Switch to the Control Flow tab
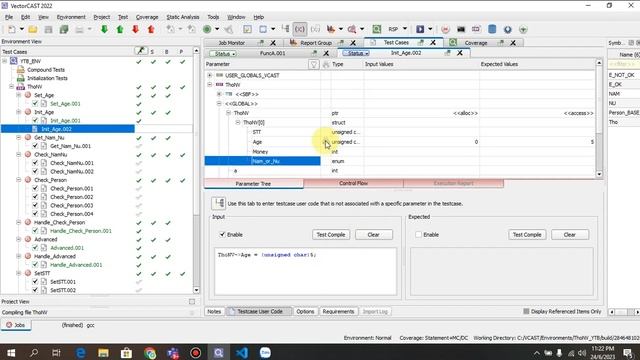The height and width of the screenshot is (360, 640). tap(353, 184)
